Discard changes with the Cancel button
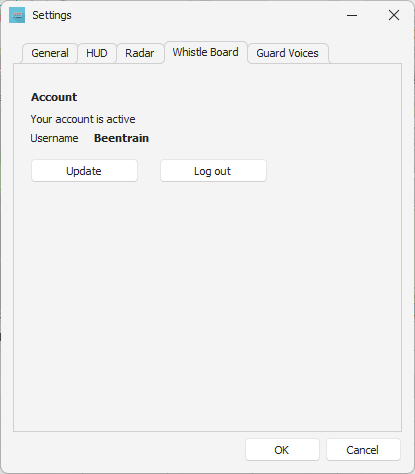 click(363, 450)
